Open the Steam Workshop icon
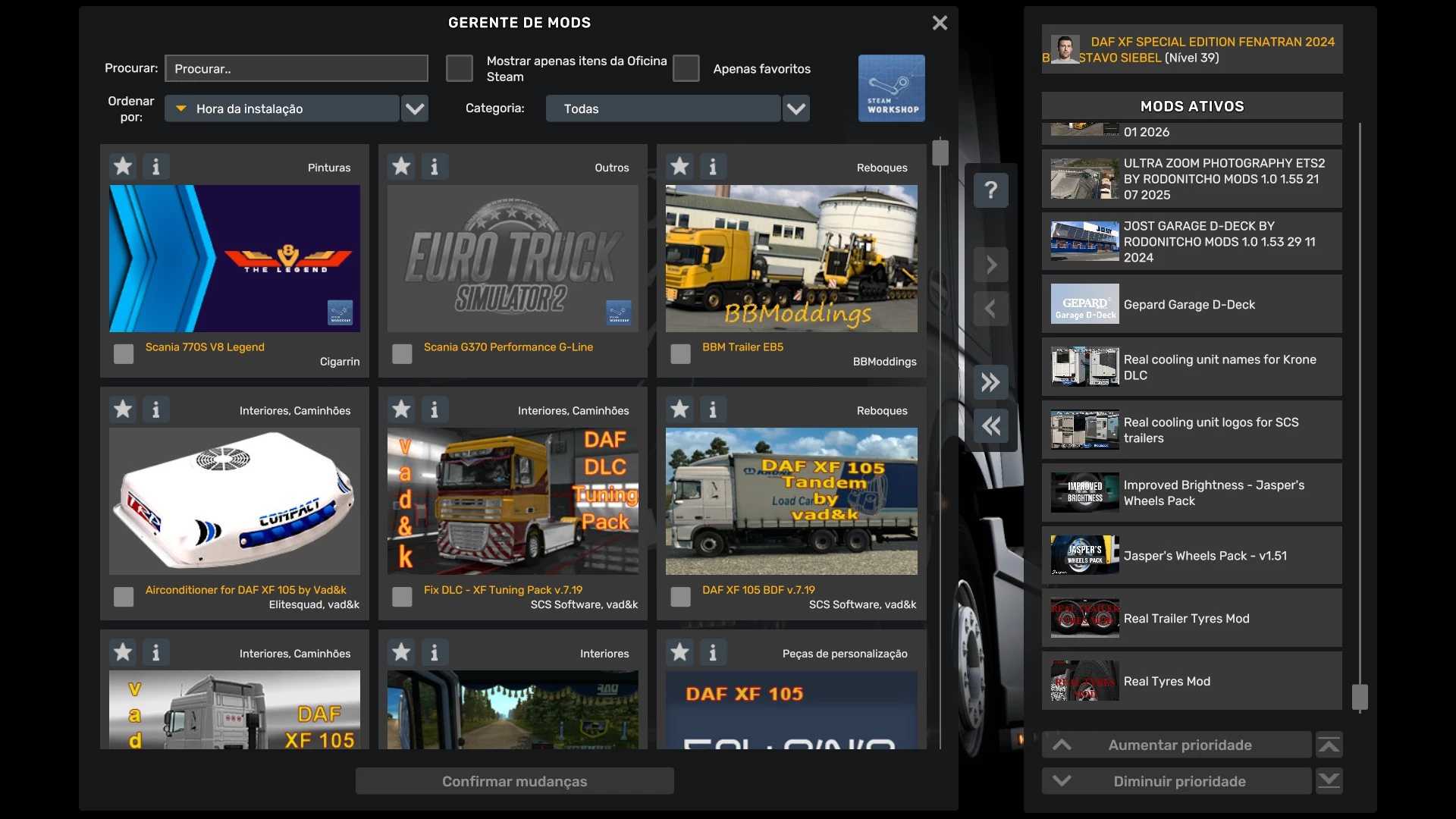The height and width of the screenshot is (819, 1456). (891, 88)
